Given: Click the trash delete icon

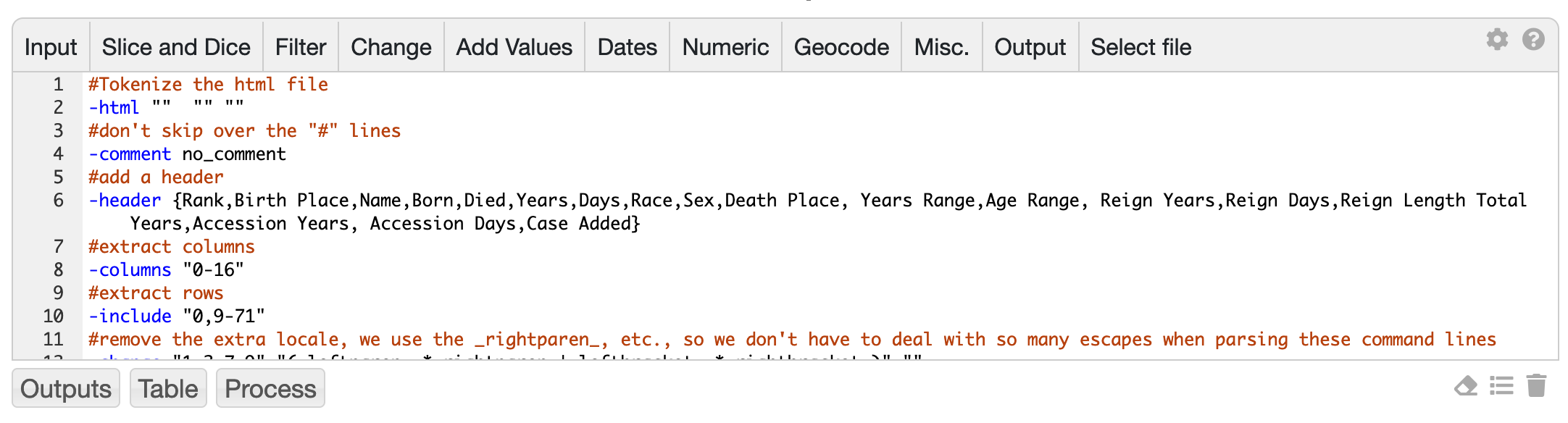Looking at the screenshot, I should pos(1536,385).
